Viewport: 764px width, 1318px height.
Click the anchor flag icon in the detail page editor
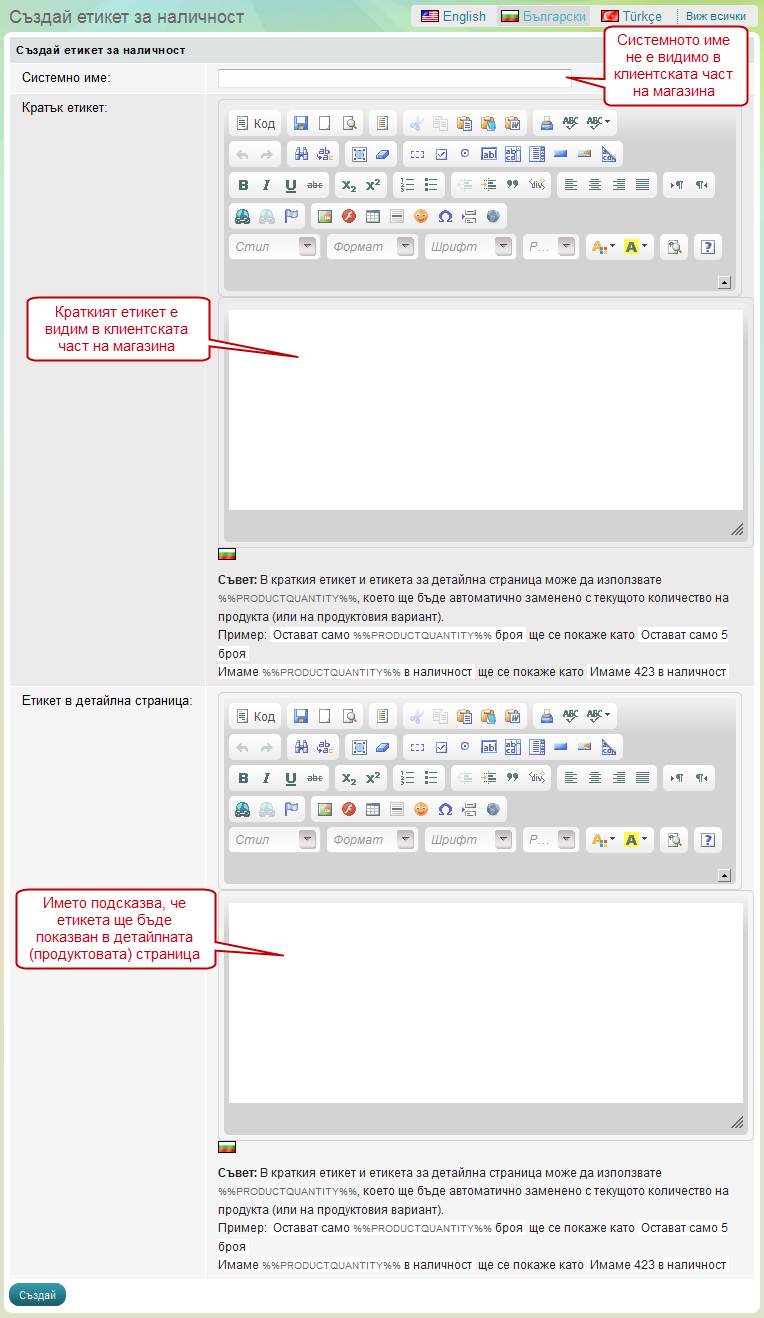291,809
